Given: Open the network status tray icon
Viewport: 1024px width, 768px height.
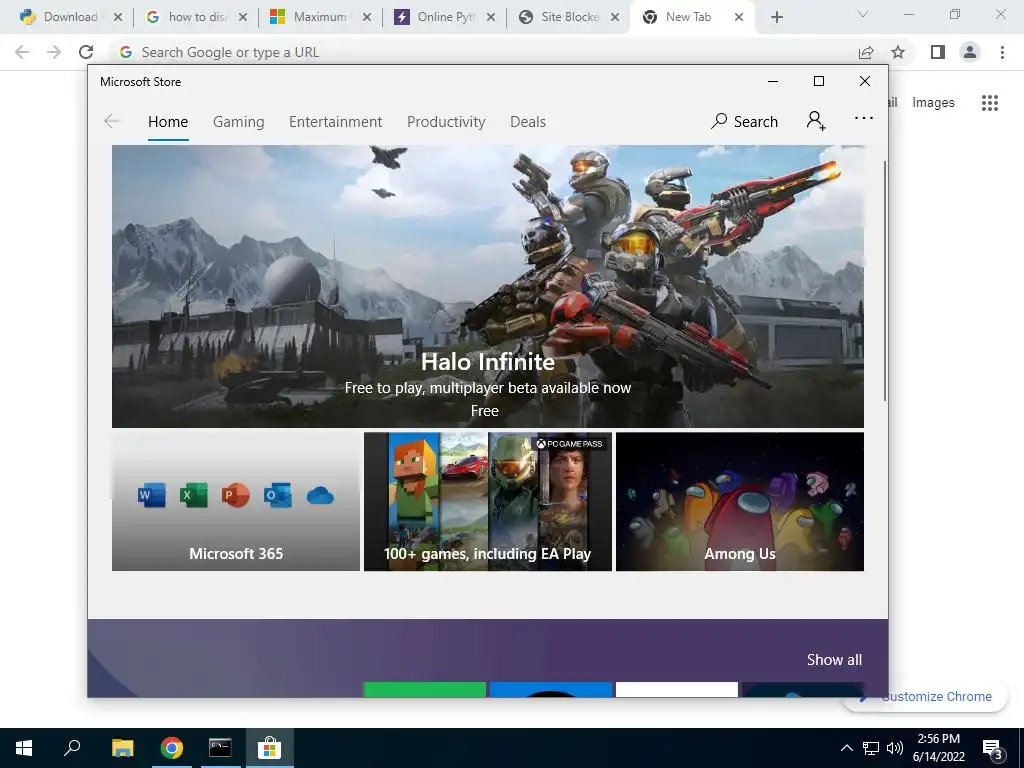Looking at the screenshot, I should coord(871,748).
